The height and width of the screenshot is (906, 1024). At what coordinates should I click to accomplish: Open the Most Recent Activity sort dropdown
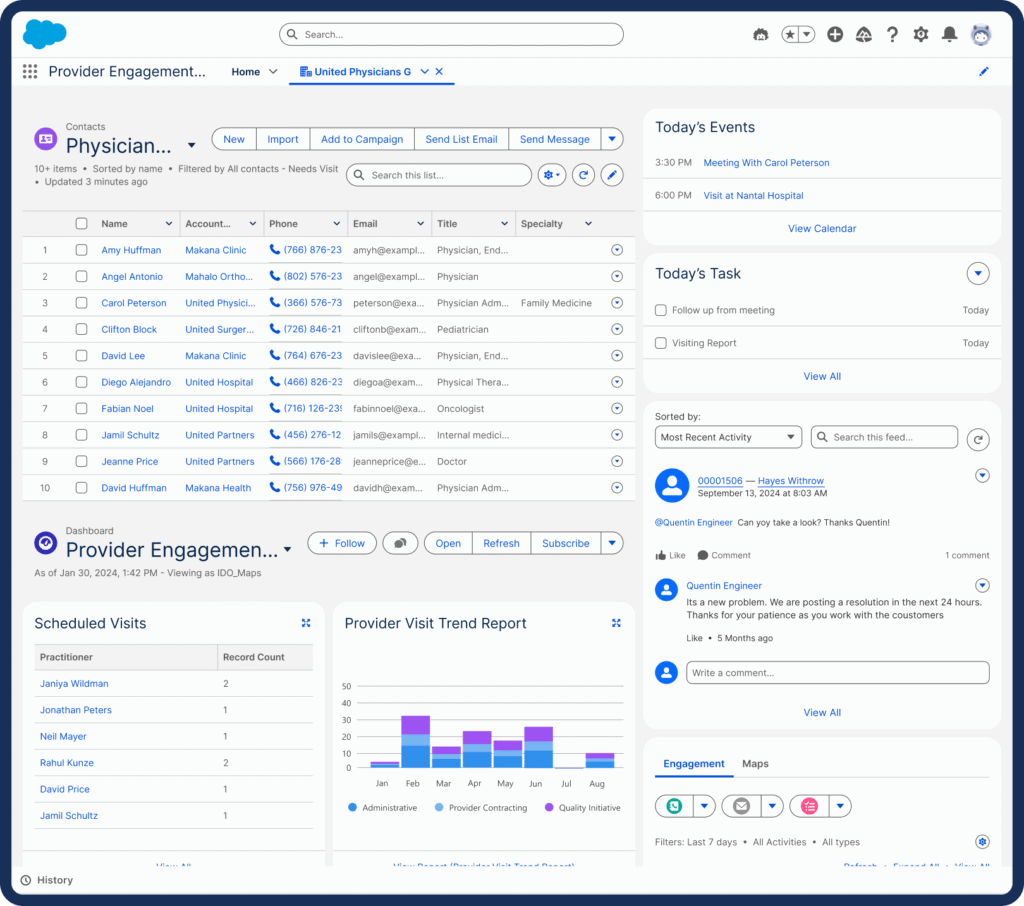728,437
